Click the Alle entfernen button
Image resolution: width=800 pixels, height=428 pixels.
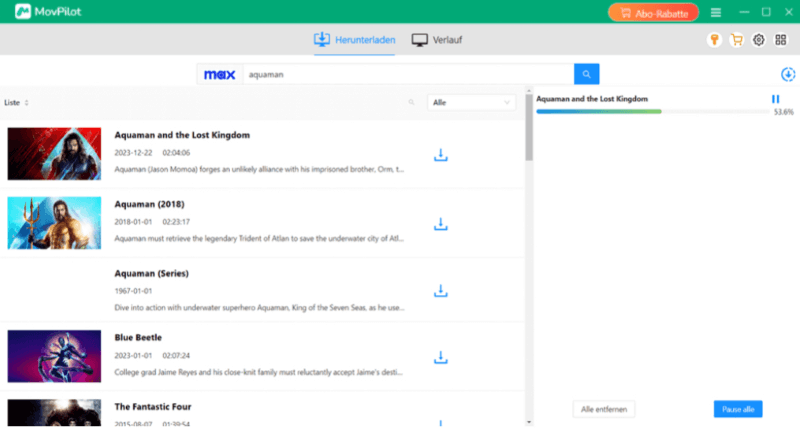(603, 409)
